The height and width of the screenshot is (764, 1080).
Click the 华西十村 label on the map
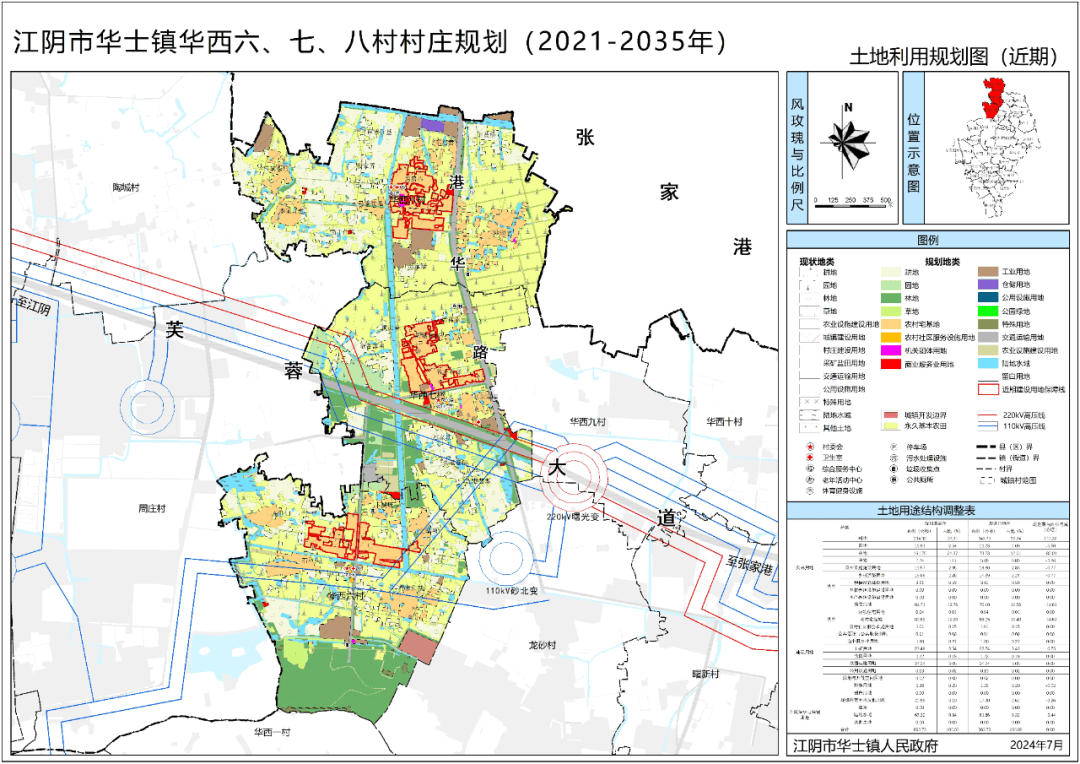point(725,421)
